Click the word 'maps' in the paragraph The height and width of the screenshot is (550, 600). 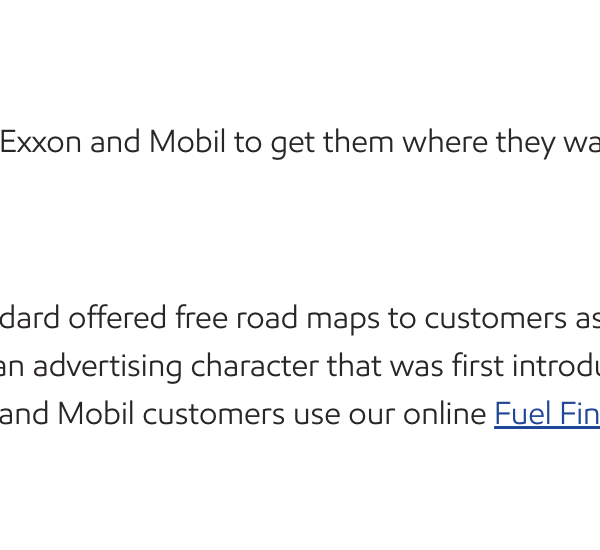tap(343, 320)
